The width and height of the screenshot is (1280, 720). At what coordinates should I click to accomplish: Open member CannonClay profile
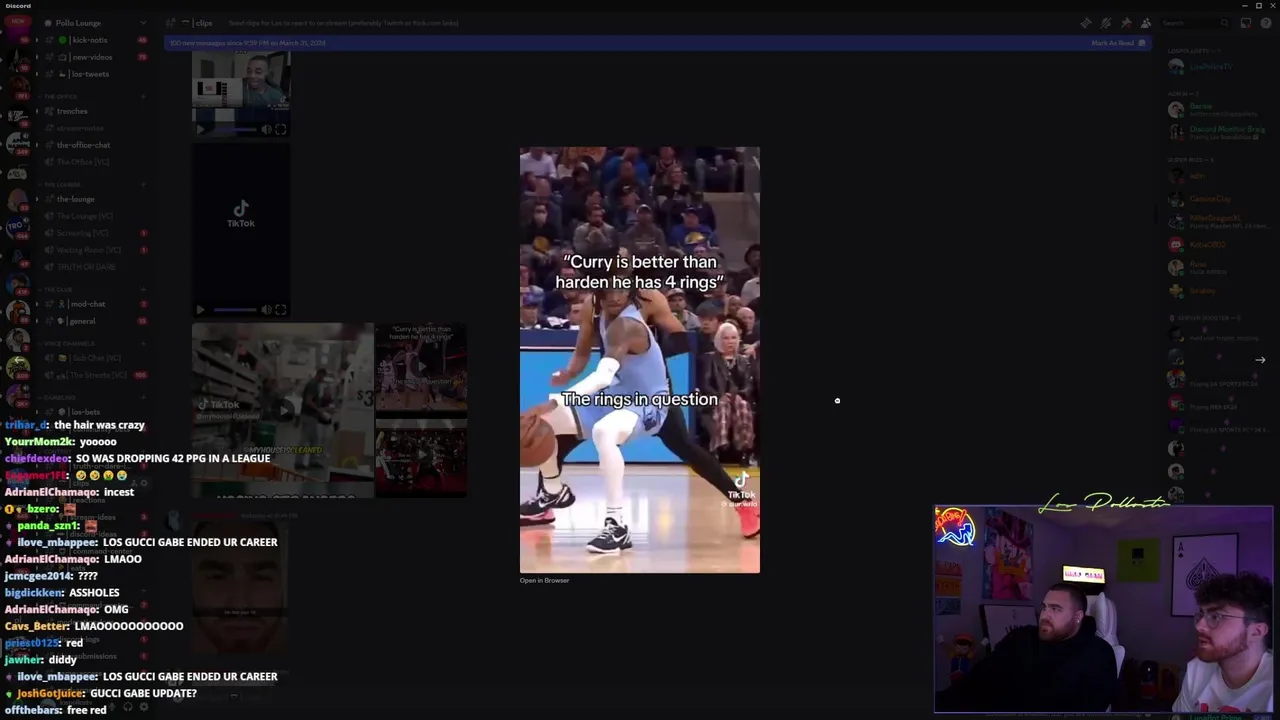click(1210, 198)
